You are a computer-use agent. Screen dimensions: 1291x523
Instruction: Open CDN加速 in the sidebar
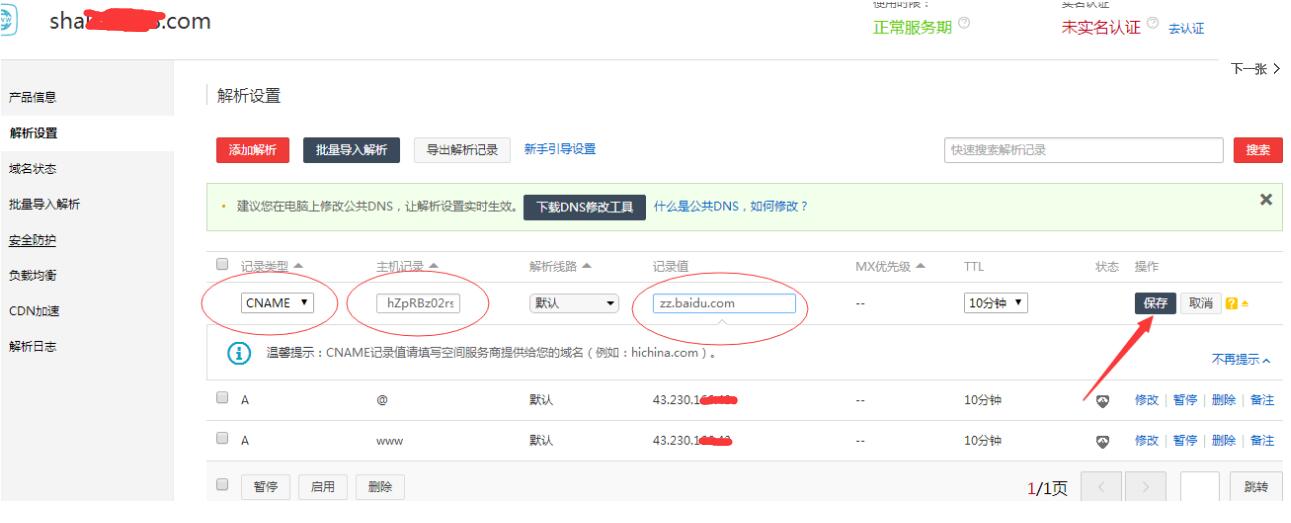coord(34,311)
